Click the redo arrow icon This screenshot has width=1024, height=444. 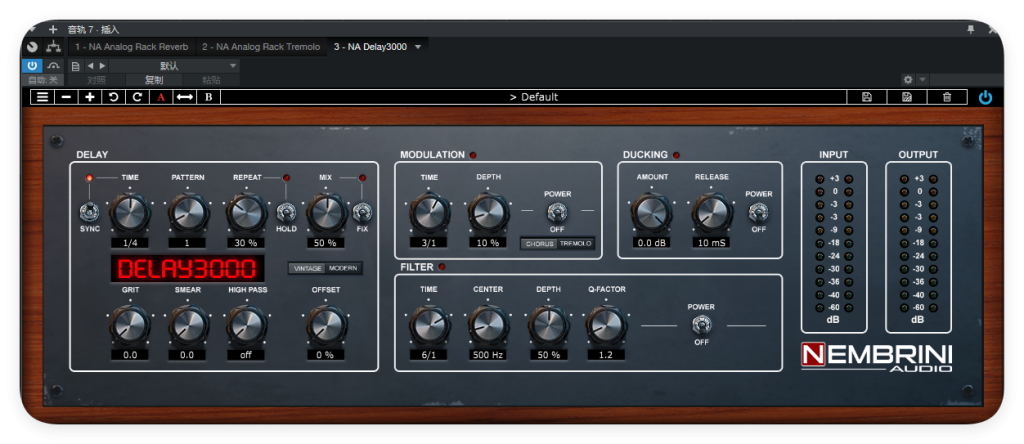(137, 97)
